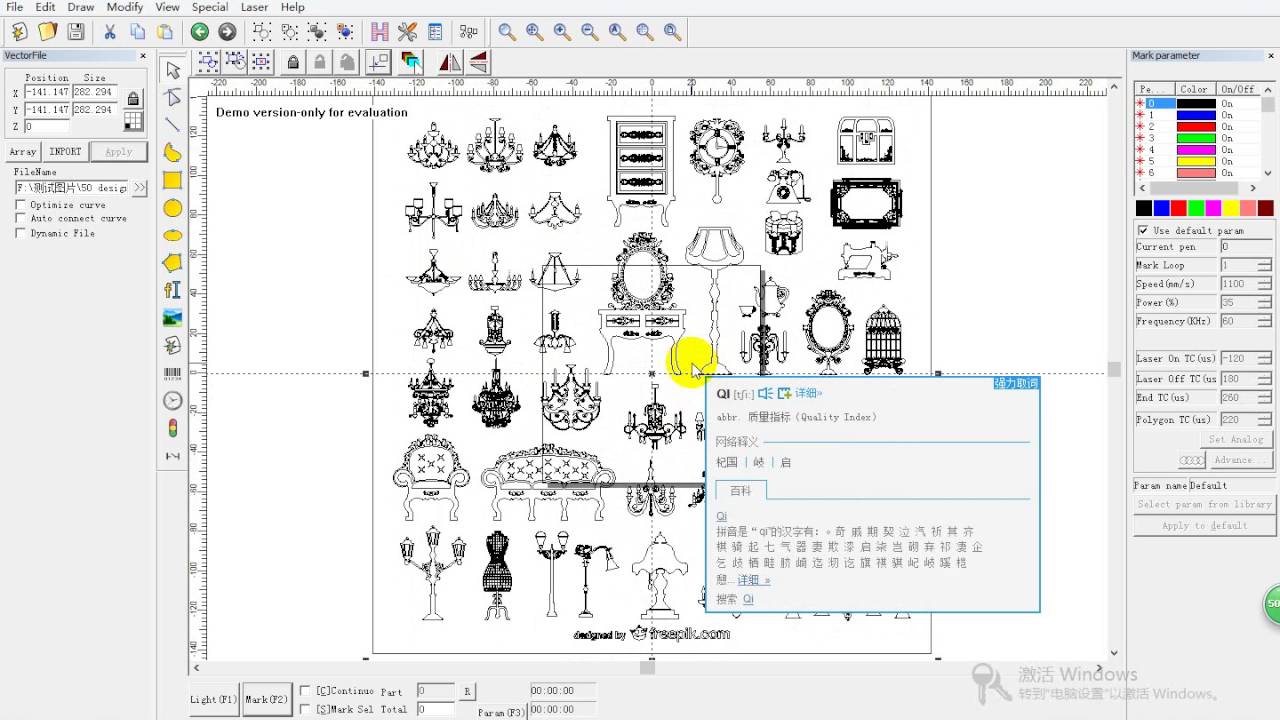This screenshot has height=720, width=1280.
Task: Select the node edit tool
Action: [173, 97]
